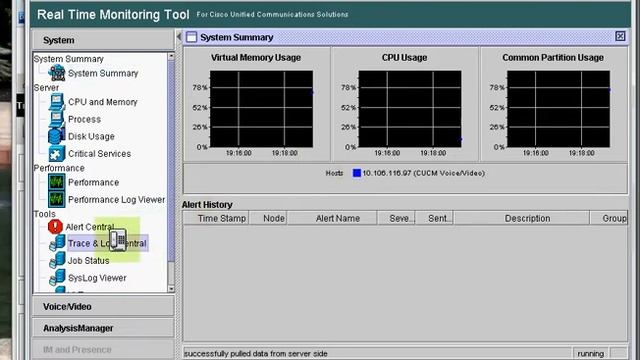Image resolution: width=640 pixels, height=360 pixels.
Task: Switch to the Voice/Video drawer
Action: pos(103,307)
